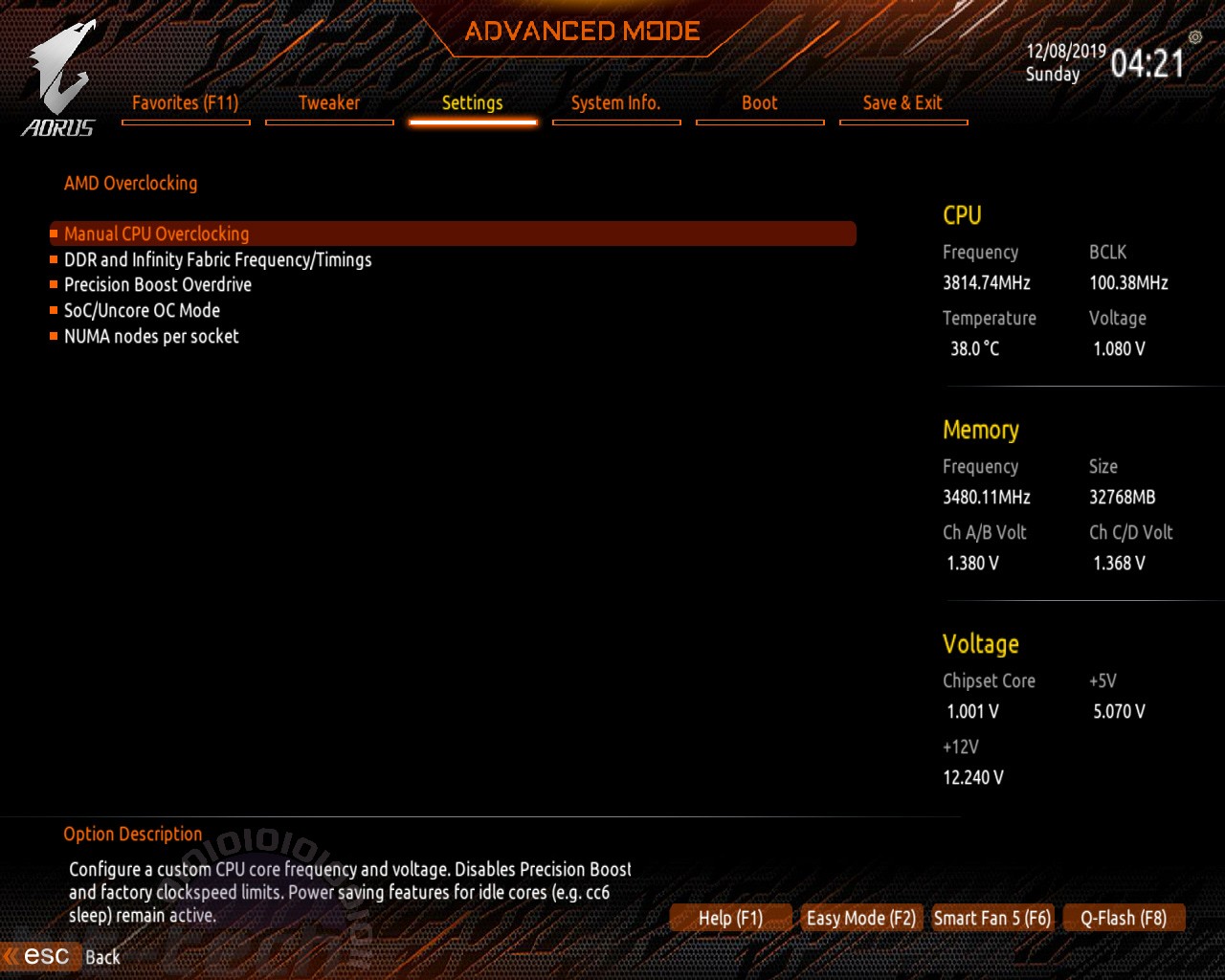Click the bullet beside NUMA nodes per socket

55,336
